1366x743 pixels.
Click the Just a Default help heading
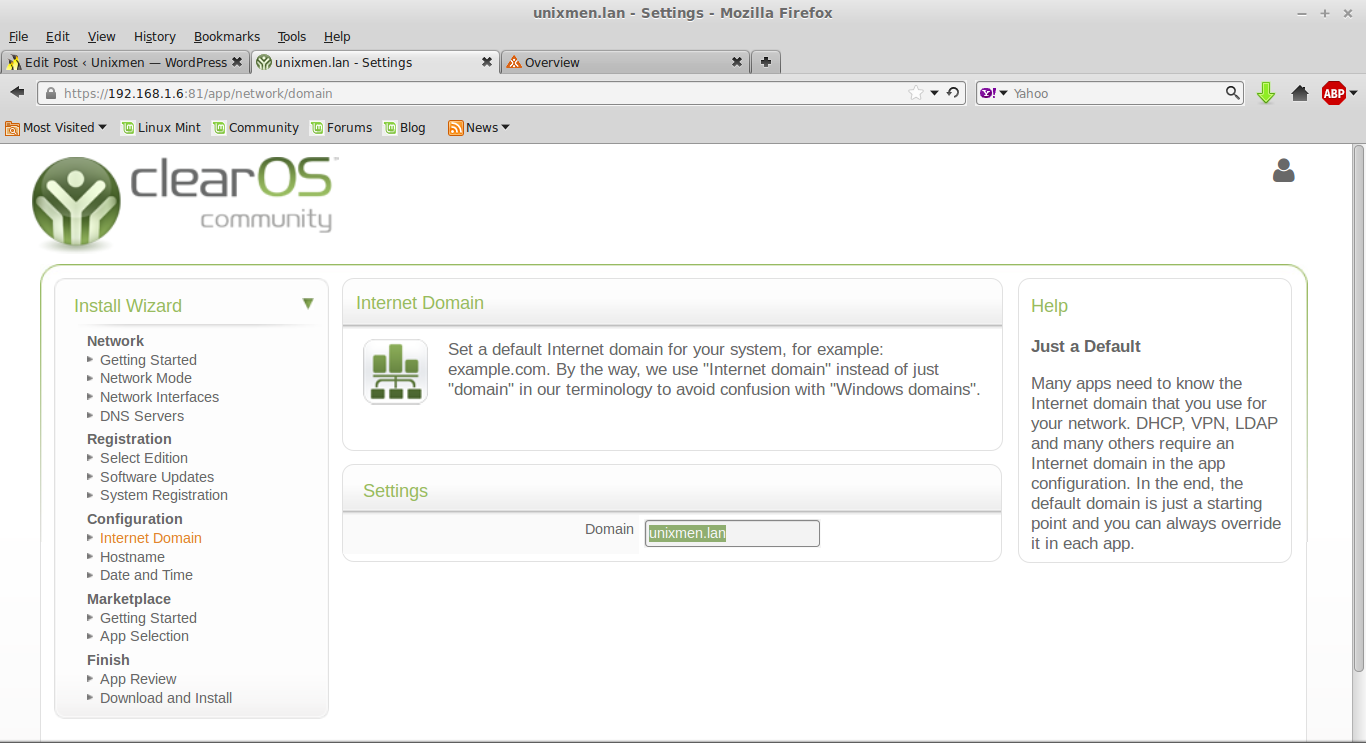tap(1086, 346)
